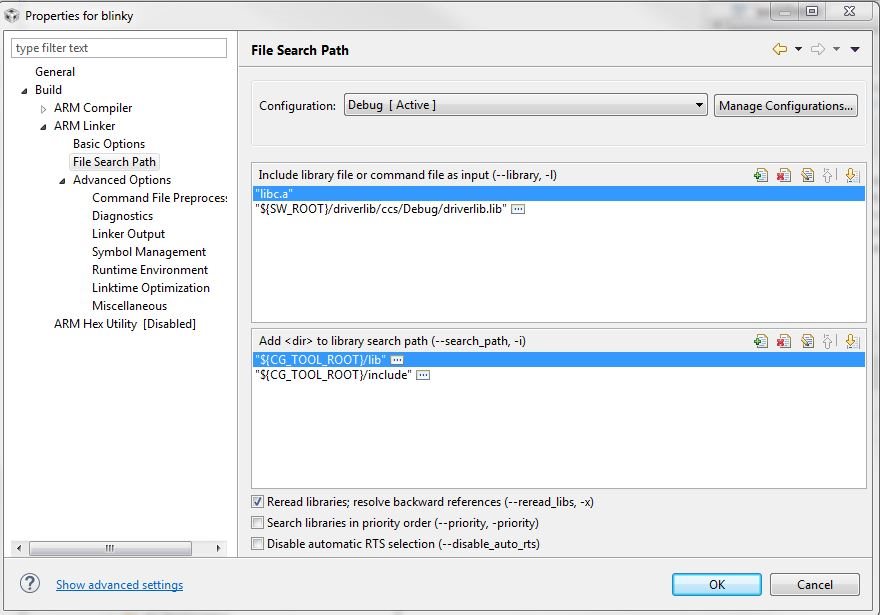880x615 pixels.
Task: Check Disable automatic RTS selection
Action: point(258,543)
